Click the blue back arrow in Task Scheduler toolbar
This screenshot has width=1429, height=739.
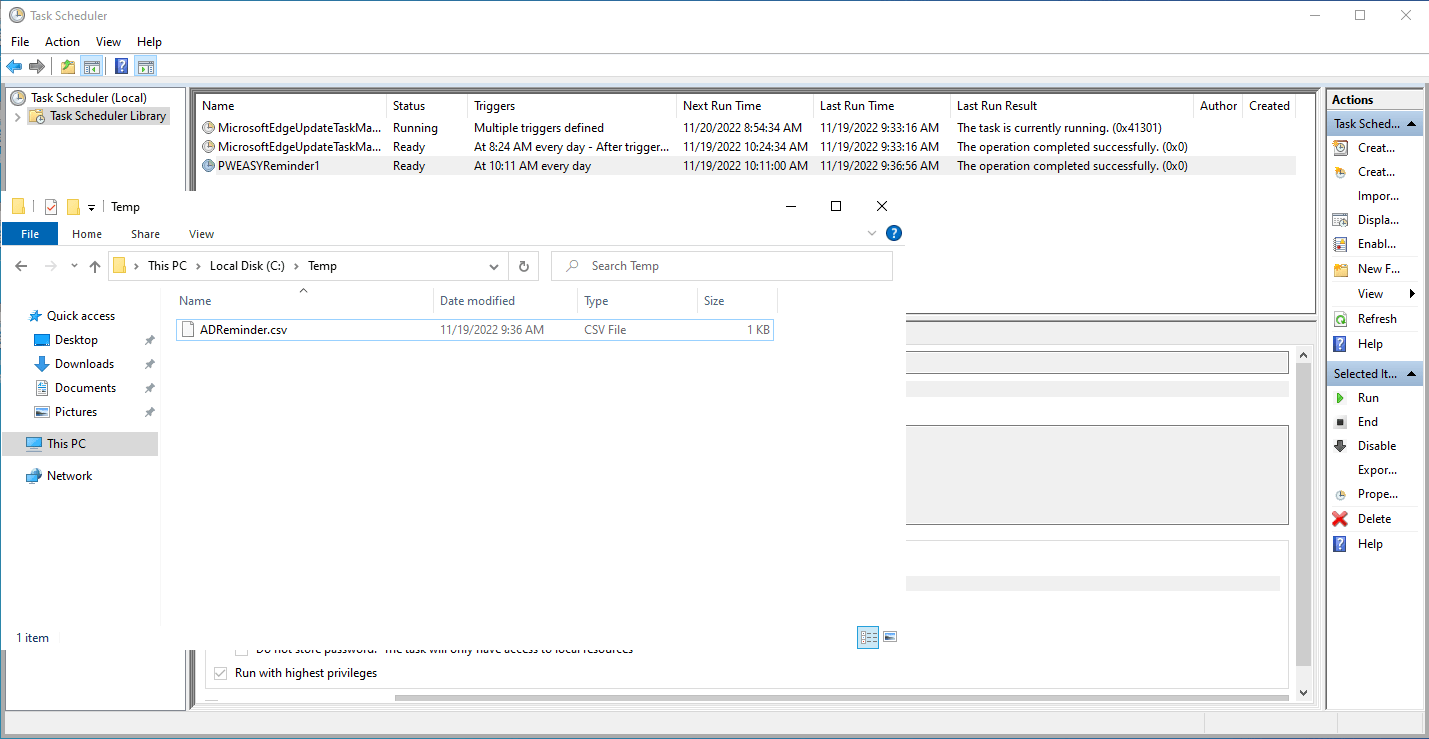point(14,67)
